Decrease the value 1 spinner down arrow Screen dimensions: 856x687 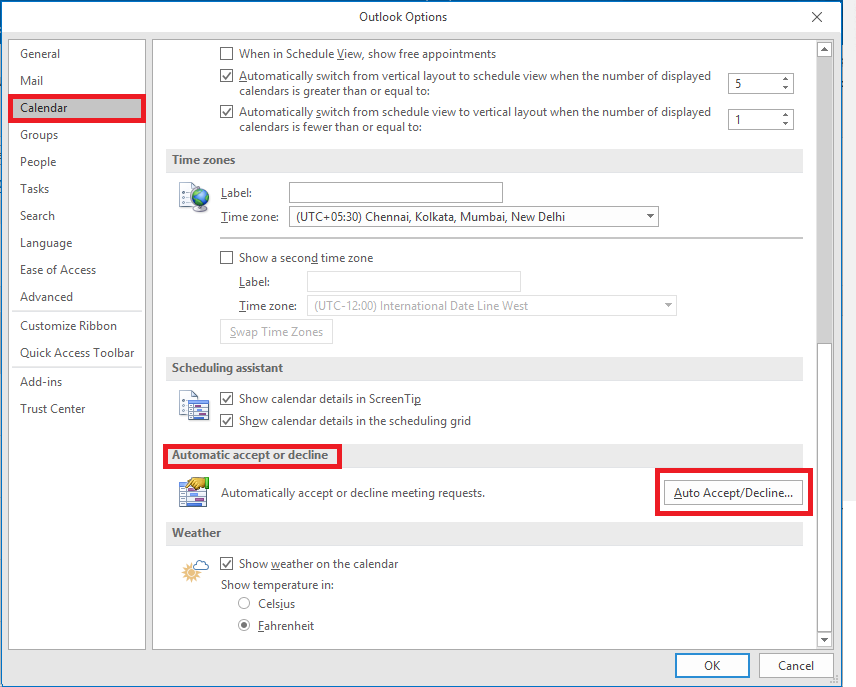tap(785, 124)
